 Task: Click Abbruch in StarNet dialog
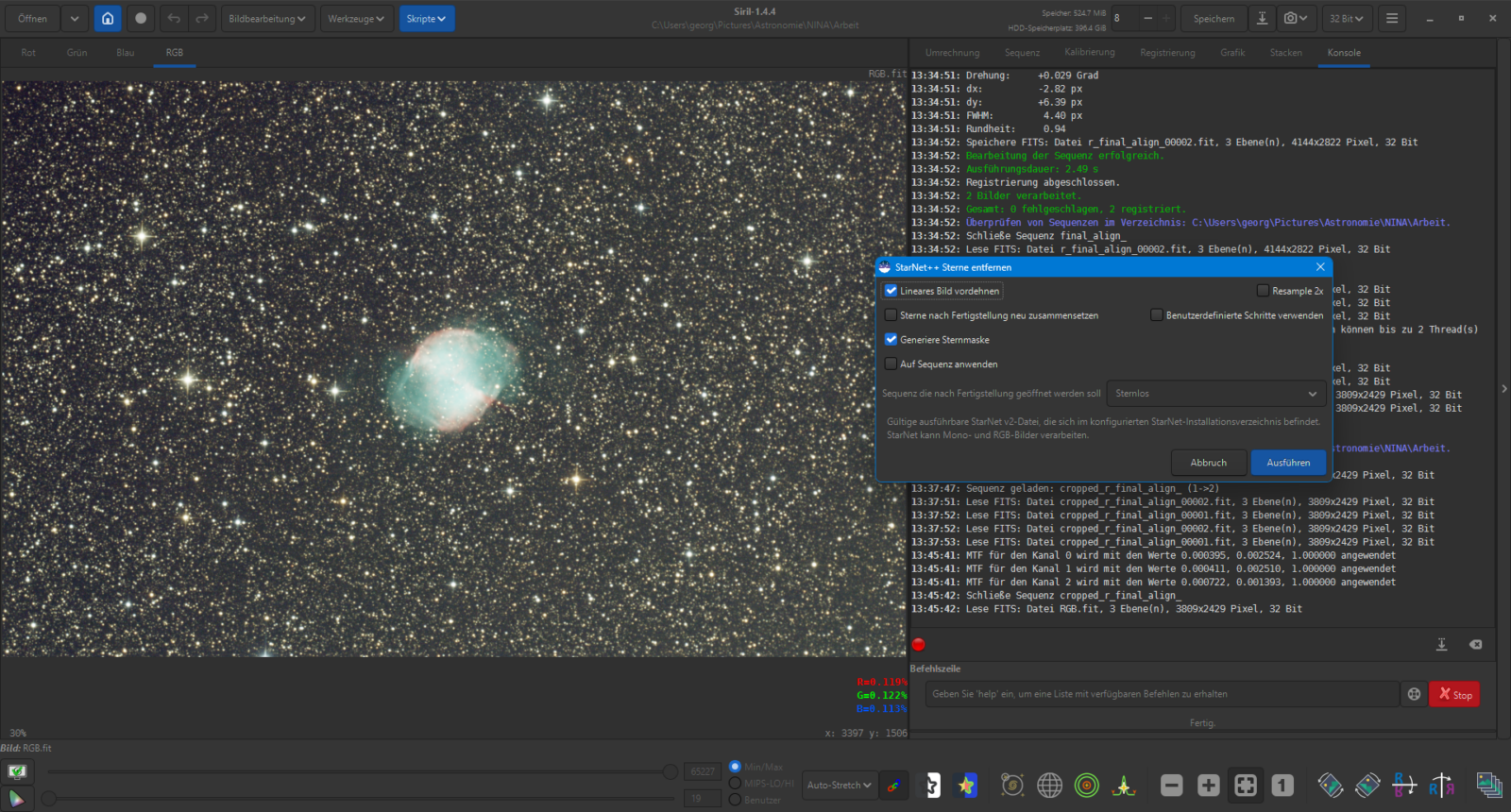point(1209,463)
